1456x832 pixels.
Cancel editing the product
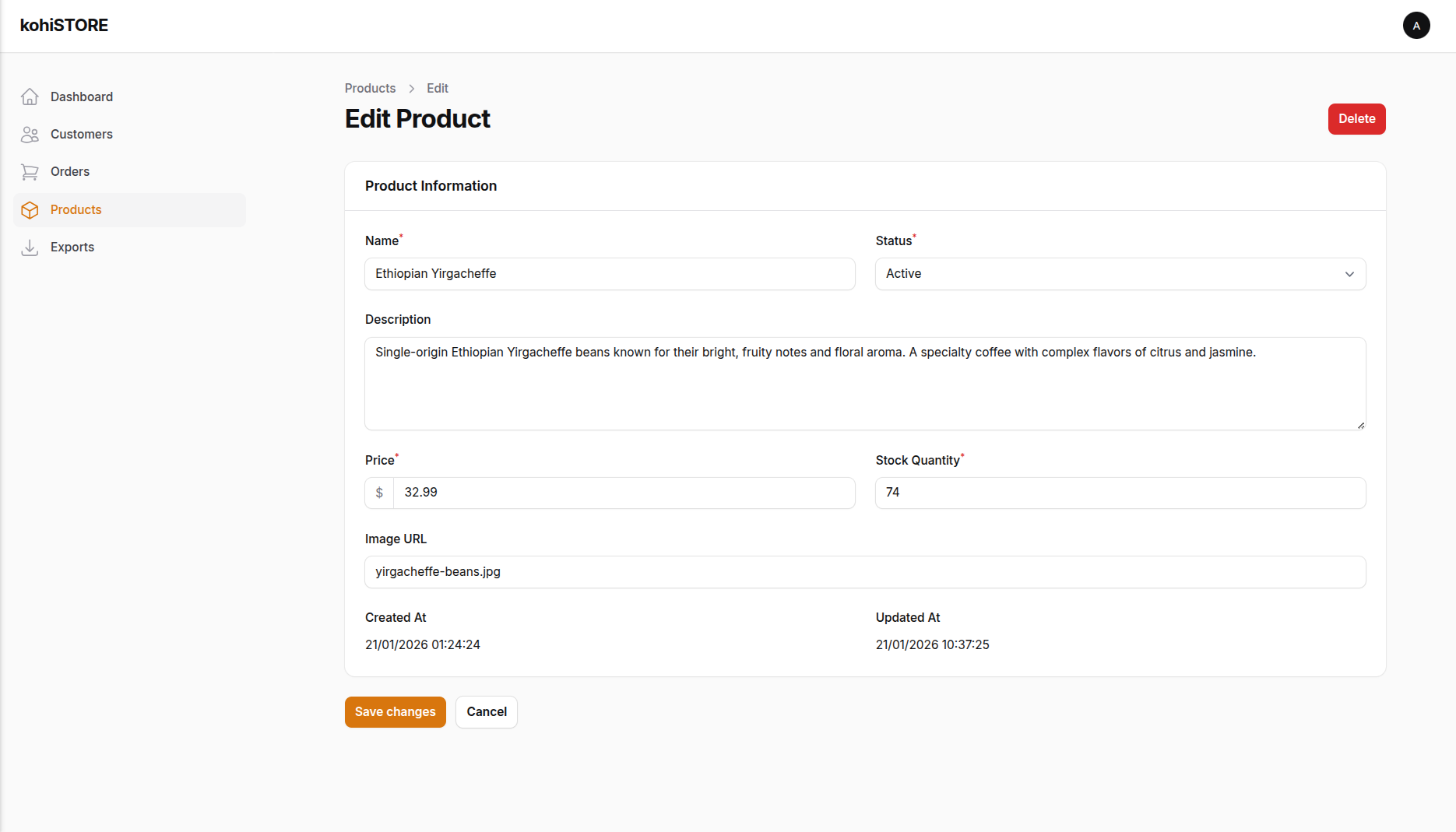point(486,712)
